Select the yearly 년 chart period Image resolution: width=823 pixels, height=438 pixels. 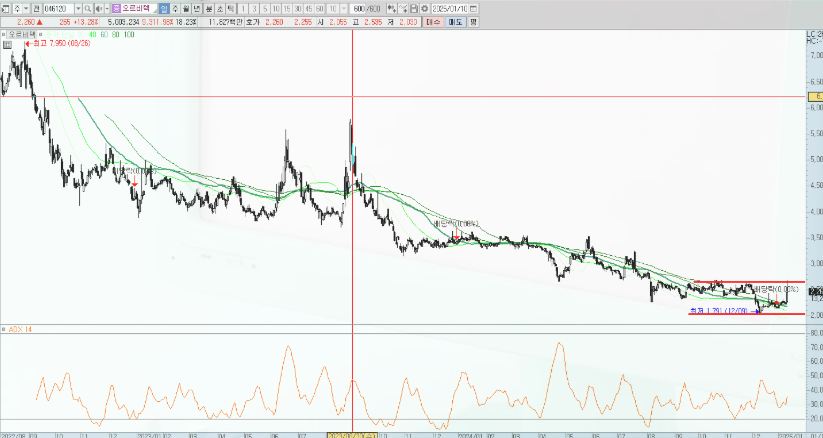pos(196,9)
